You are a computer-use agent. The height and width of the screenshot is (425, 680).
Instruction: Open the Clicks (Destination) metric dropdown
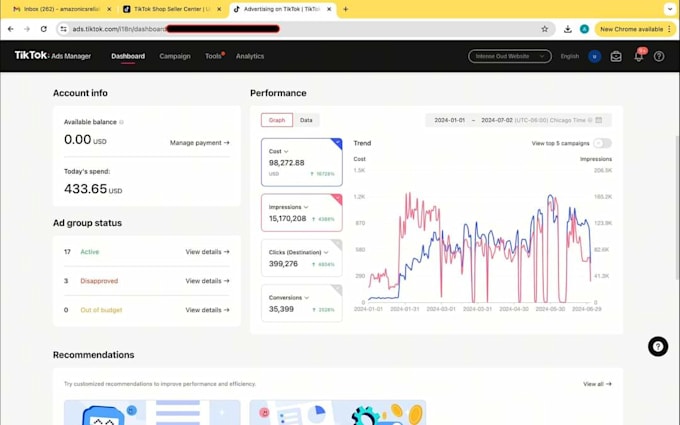point(298,252)
